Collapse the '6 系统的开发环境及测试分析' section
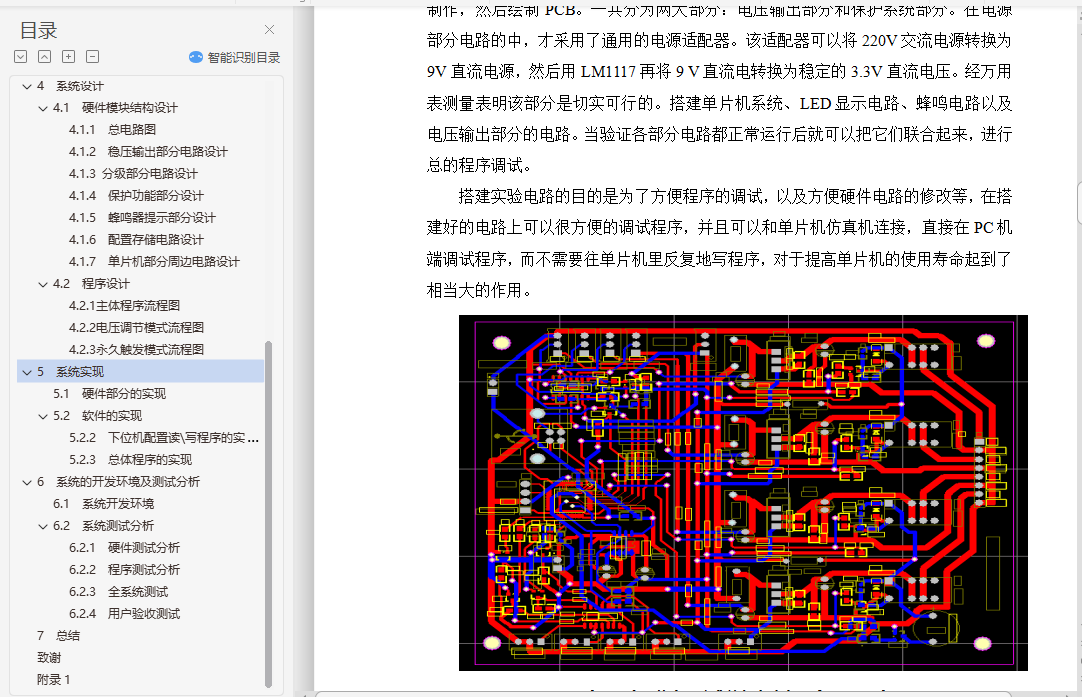Viewport: 1082px width, 697px height. [x=27, y=482]
